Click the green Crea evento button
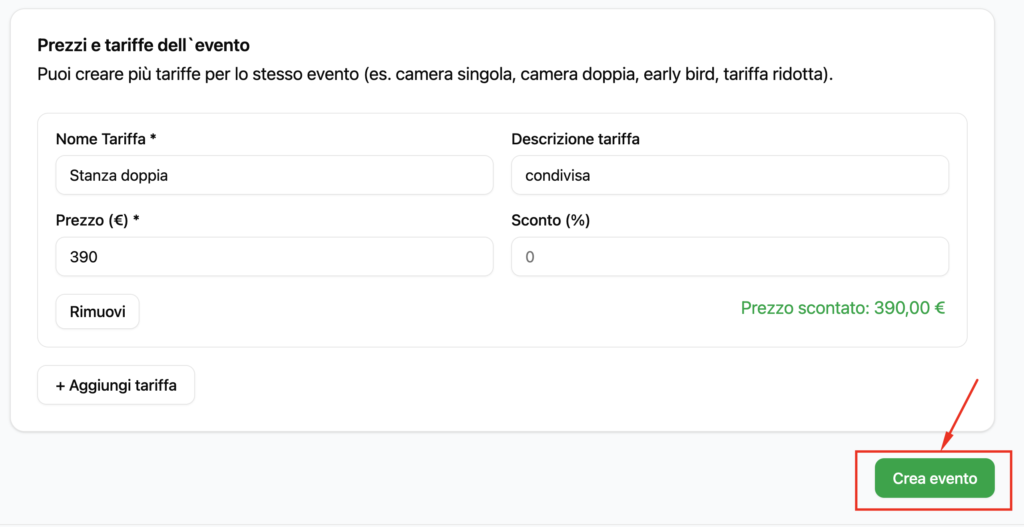 pos(934,479)
